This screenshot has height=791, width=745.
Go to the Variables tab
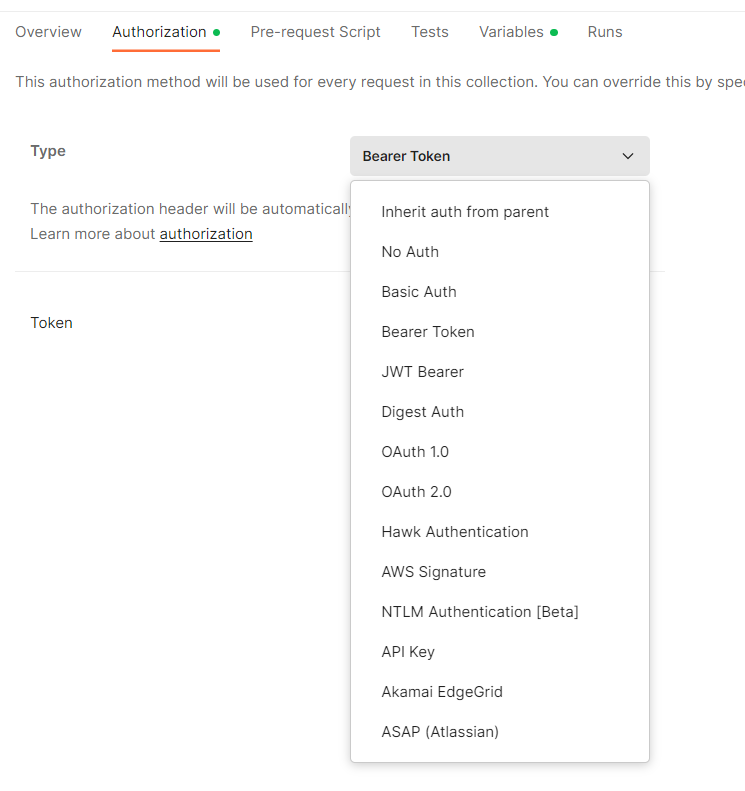[x=512, y=32]
